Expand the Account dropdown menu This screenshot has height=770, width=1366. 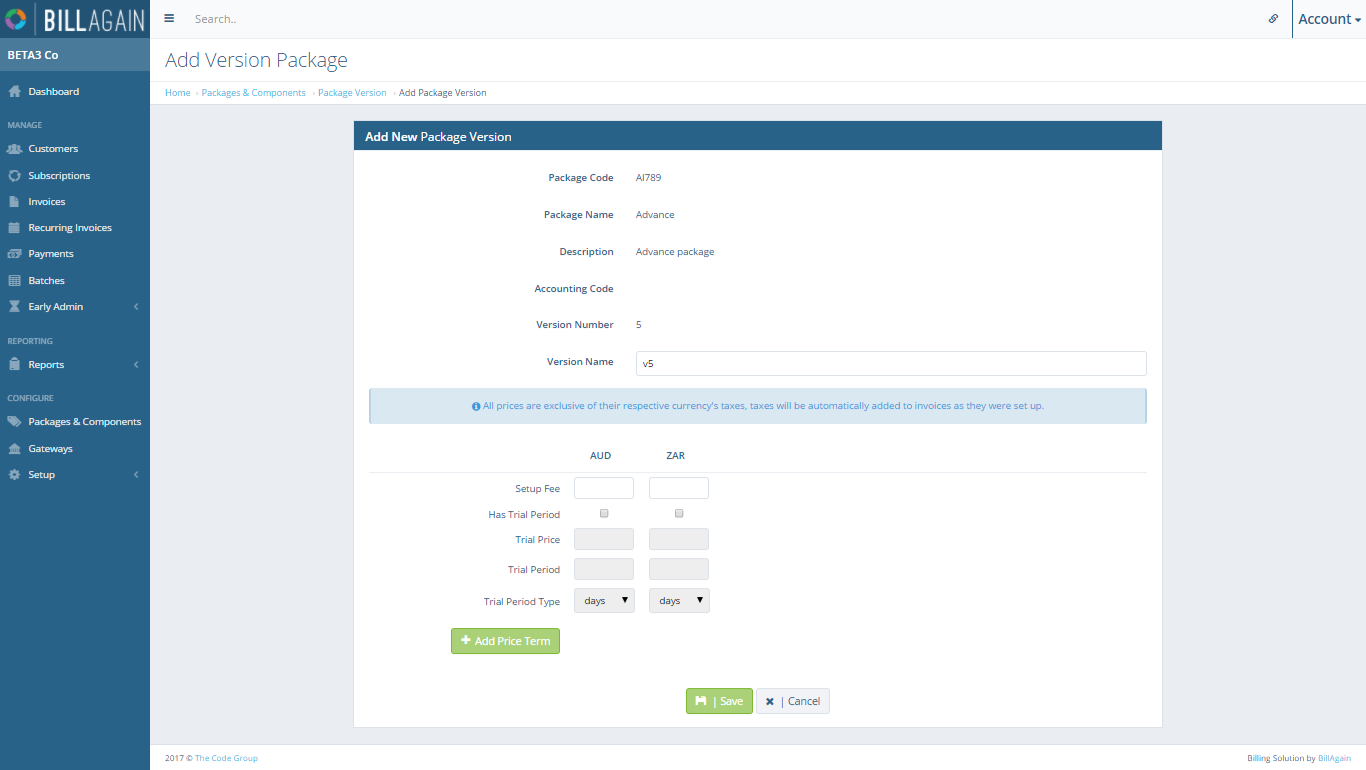point(1329,19)
